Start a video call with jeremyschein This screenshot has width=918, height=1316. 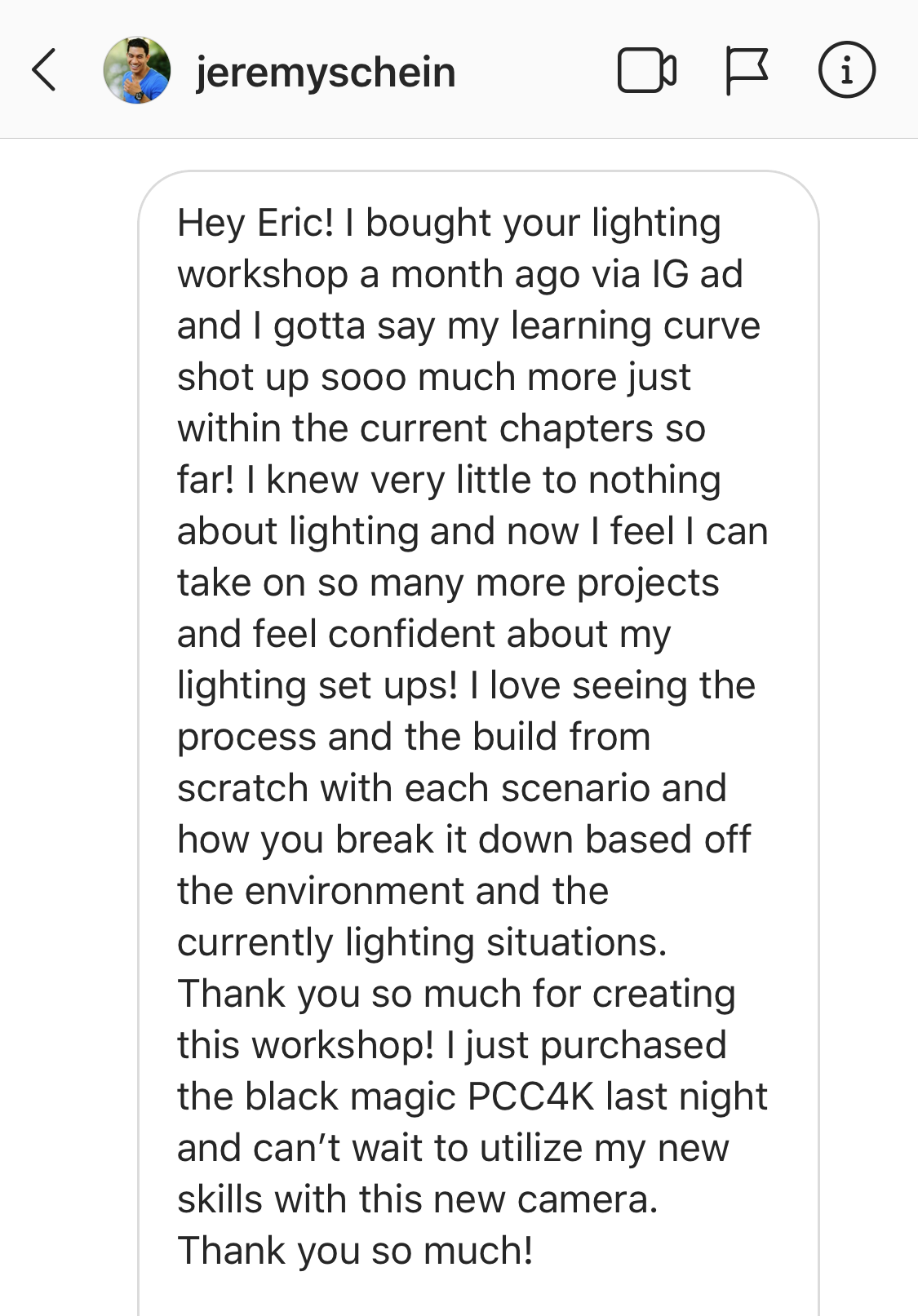coord(647,71)
